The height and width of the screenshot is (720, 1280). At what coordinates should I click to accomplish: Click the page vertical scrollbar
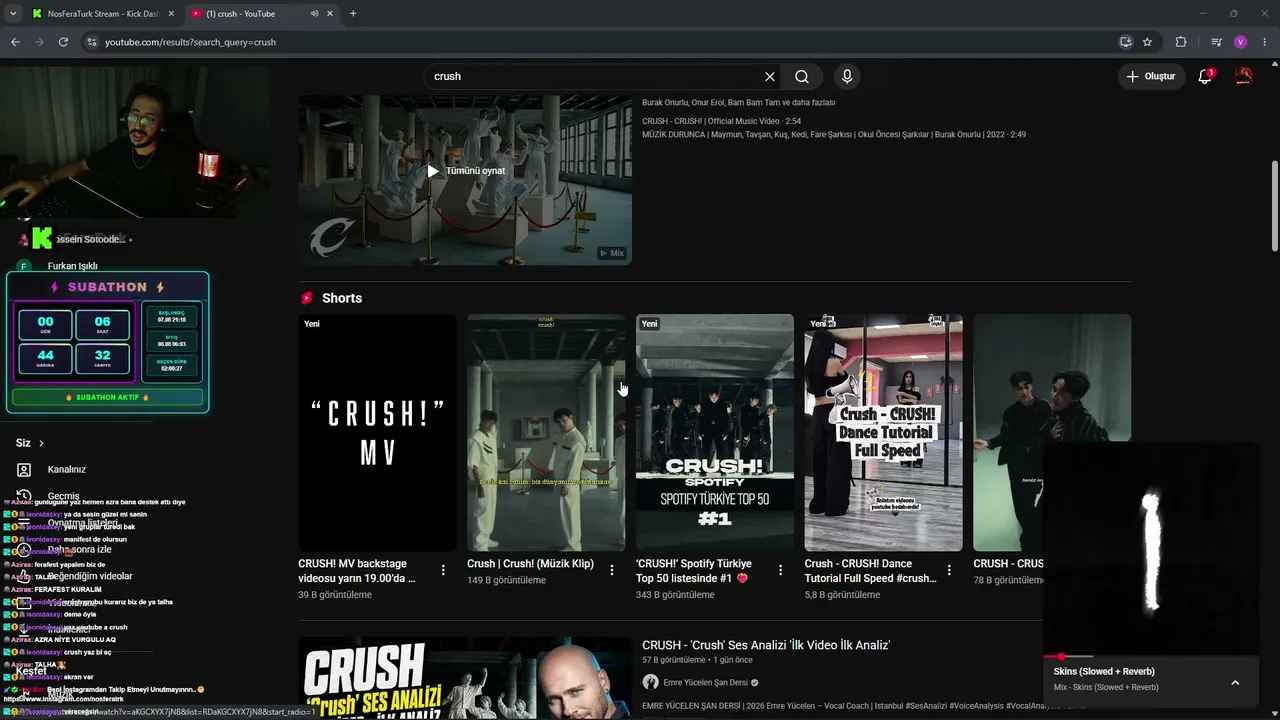pos(1274,205)
